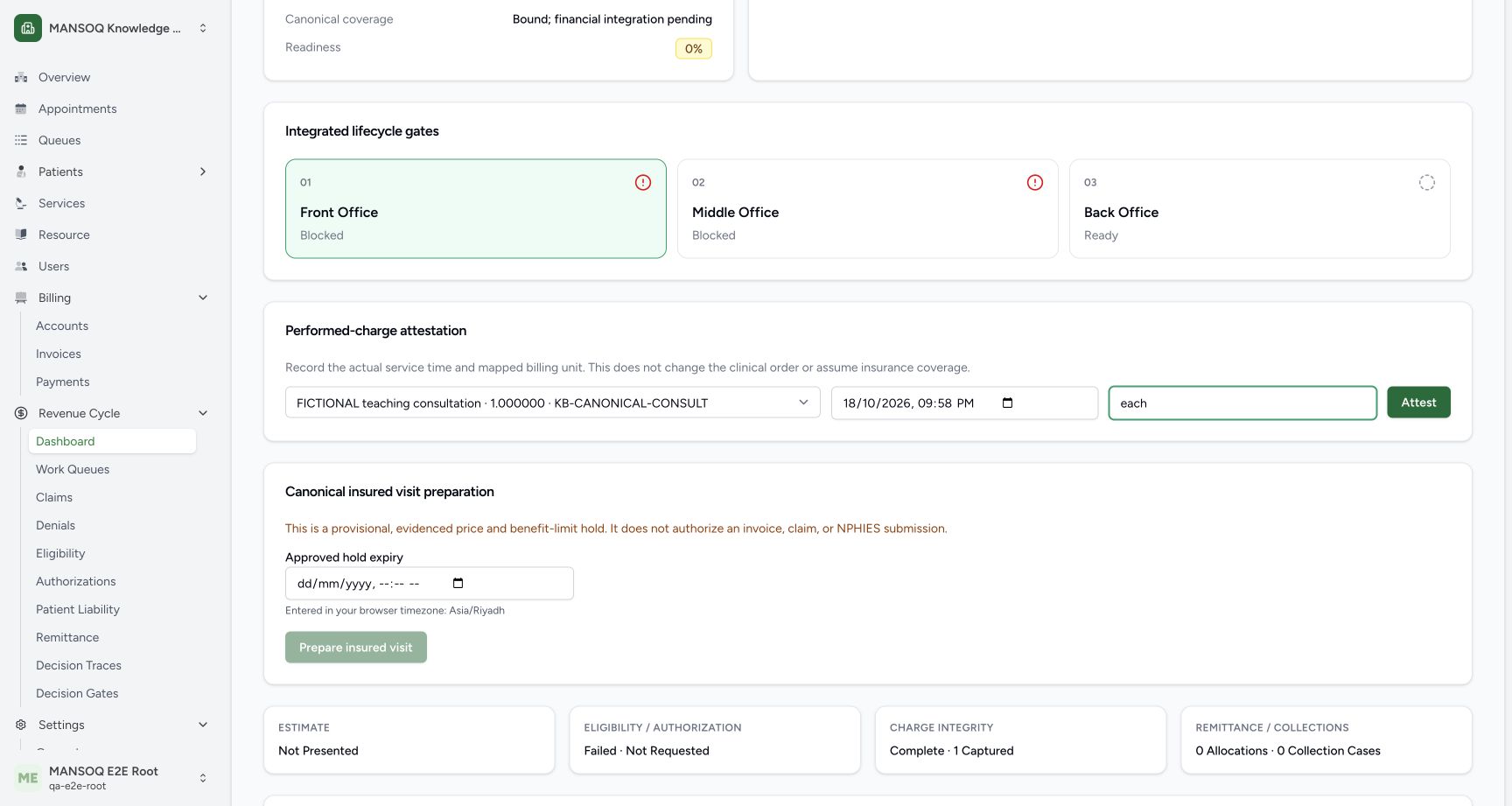Click the Back Office dashed circle status icon
This screenshot has height=806, width=1512.
(1427, 182)
